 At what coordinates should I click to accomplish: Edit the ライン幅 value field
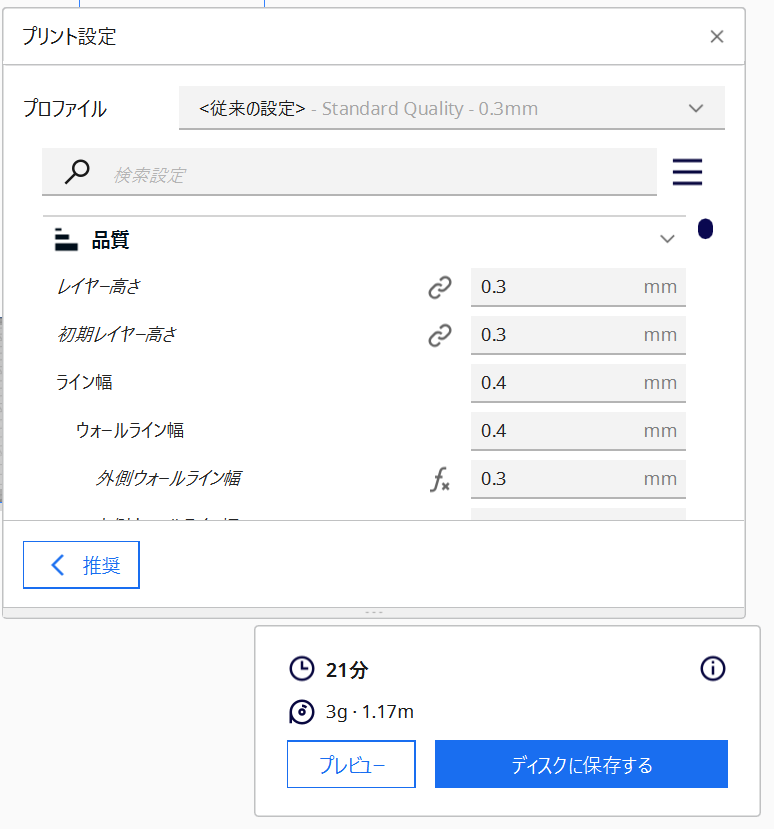click(x=578, y=383)
